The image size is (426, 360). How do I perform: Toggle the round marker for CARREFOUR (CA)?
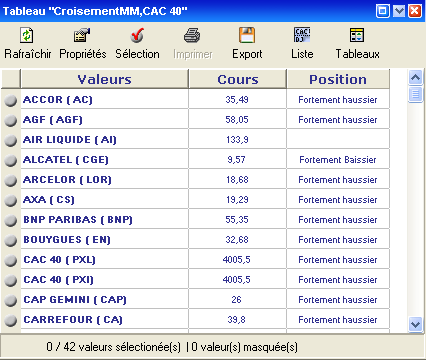[x=11, y=320]
